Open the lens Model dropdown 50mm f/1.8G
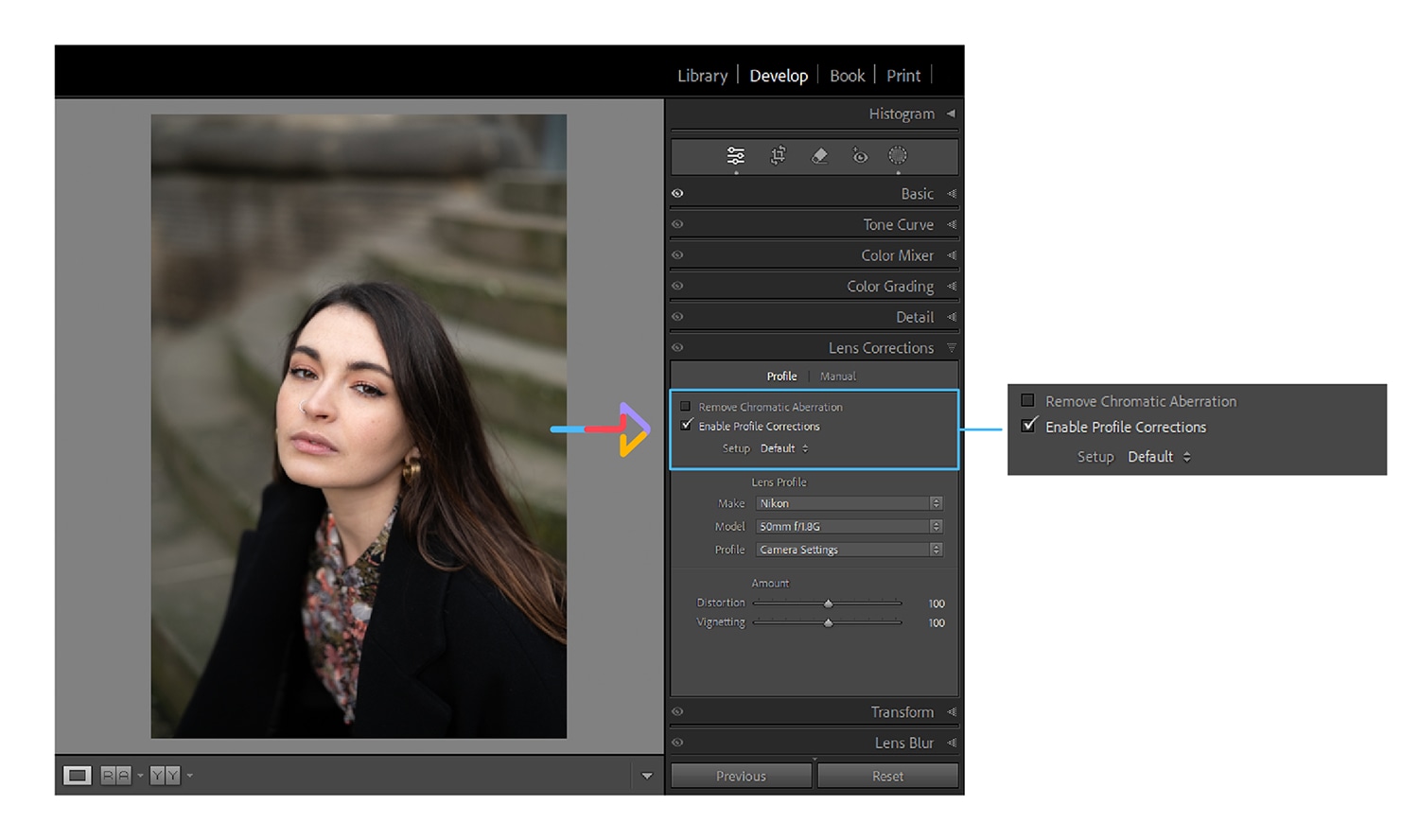The height and width of the screenshot is (840, 1419). click(x=849, y=526)
